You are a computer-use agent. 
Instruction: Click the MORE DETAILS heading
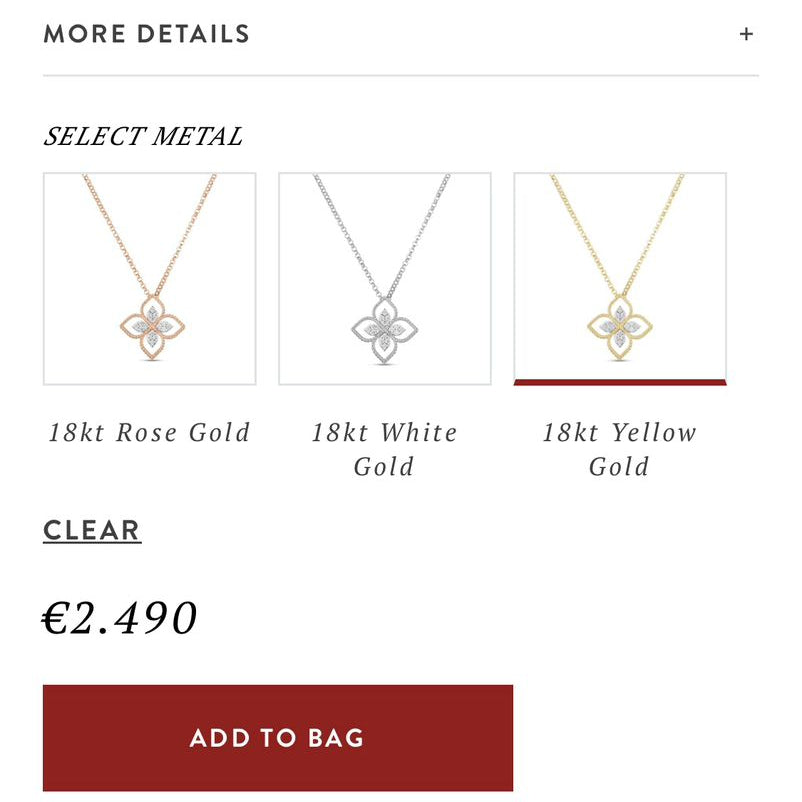[146, 34]
